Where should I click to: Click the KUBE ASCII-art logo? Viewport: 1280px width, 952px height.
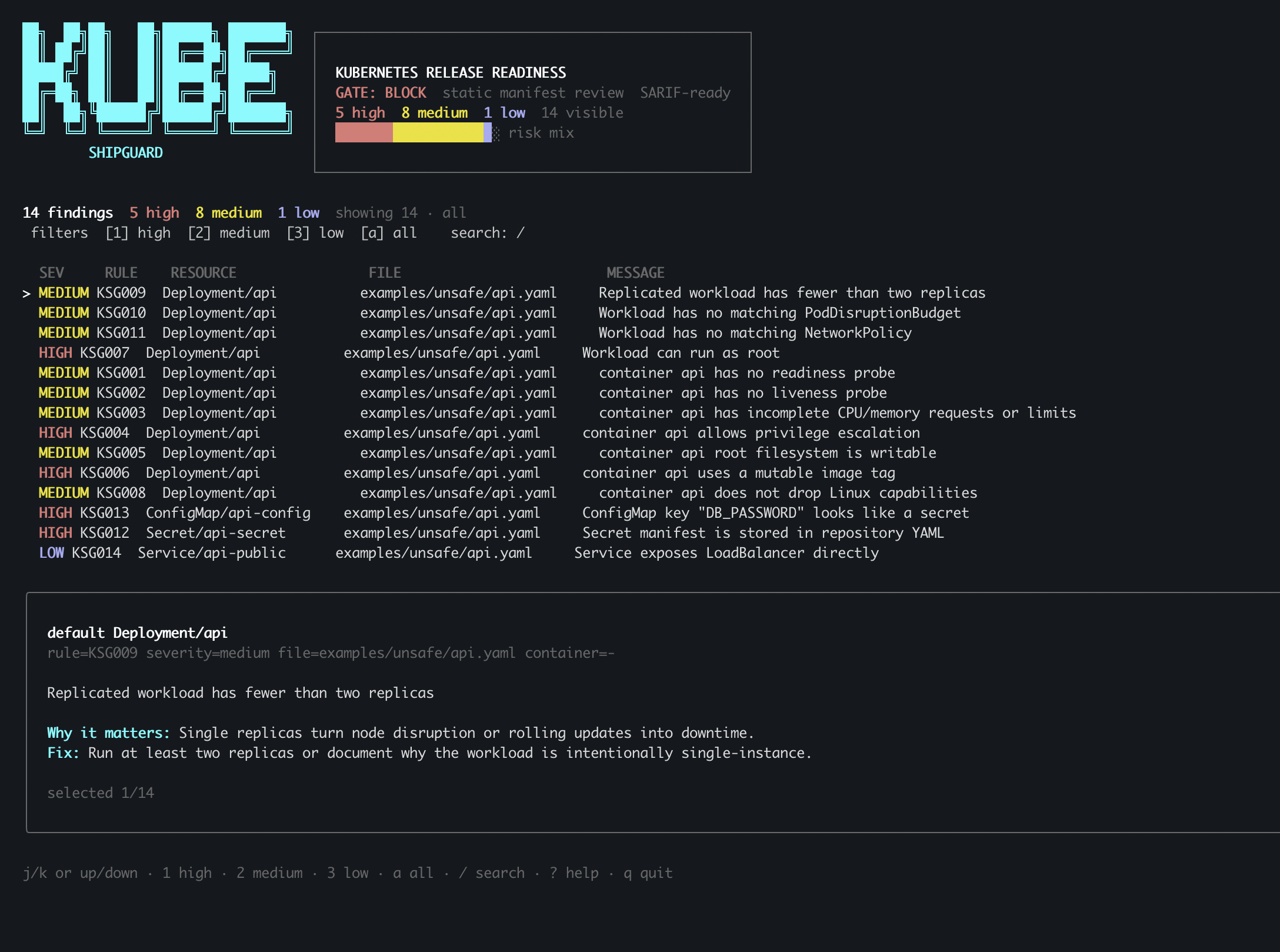(157, 78)
